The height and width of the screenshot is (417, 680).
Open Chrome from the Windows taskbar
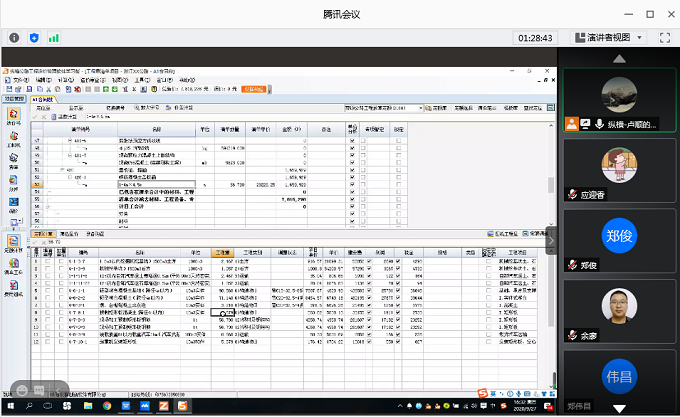(107, 406)
